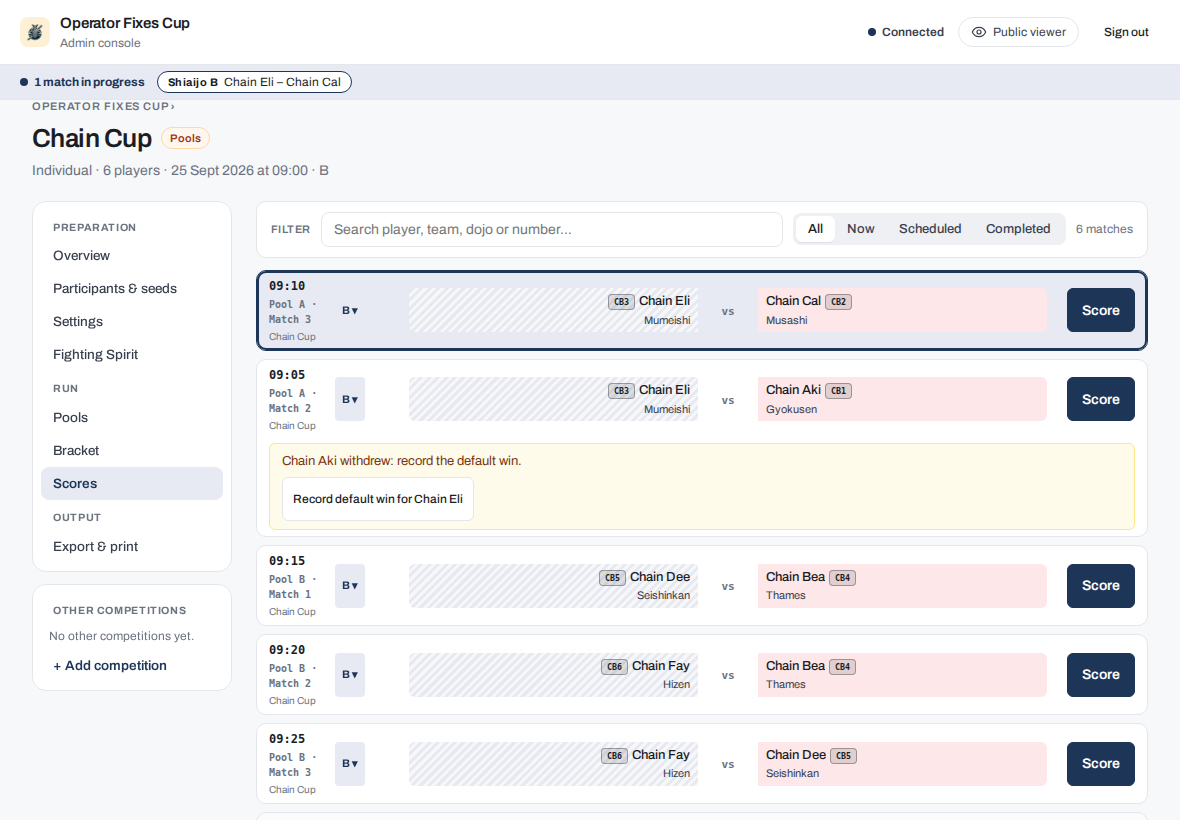The width and height of the screenshot is (1180, 820).
Task: Show Scheduled matches
Action: [929, 229]
